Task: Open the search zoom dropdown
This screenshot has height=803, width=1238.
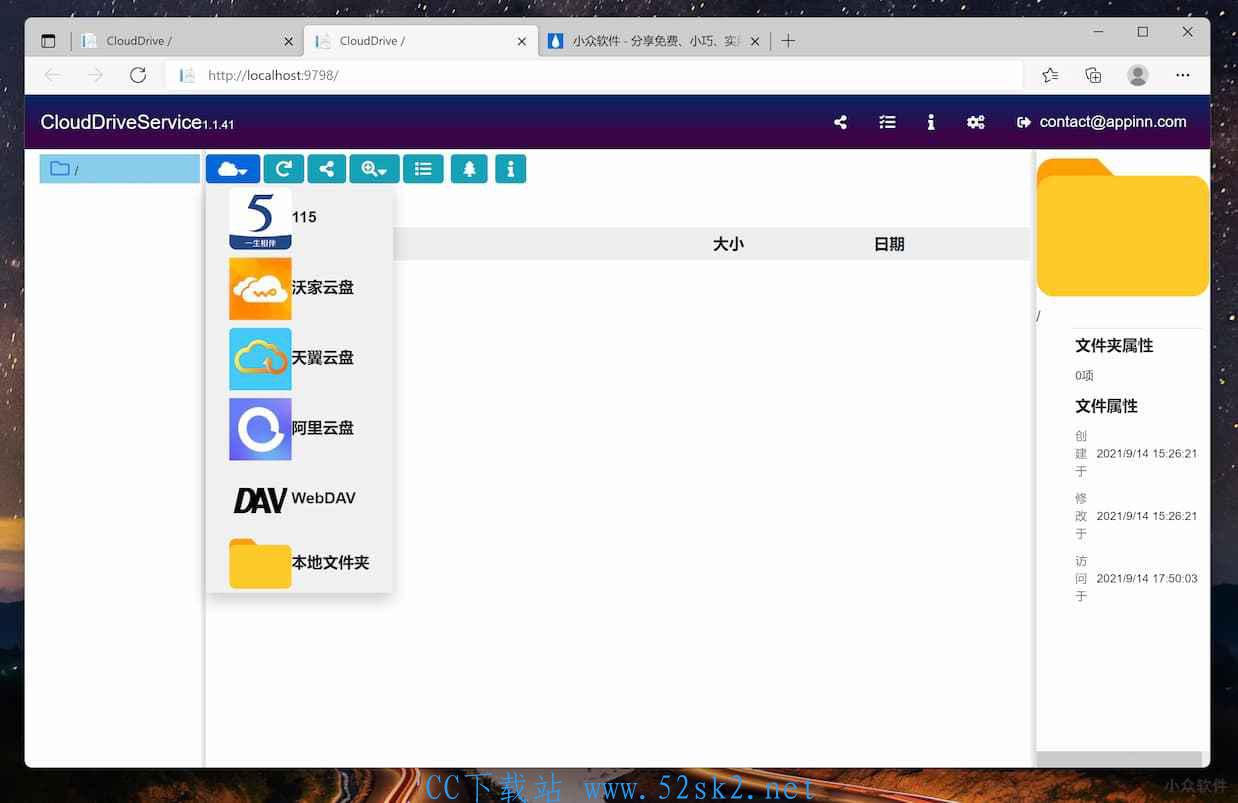Action: point(374,169)
